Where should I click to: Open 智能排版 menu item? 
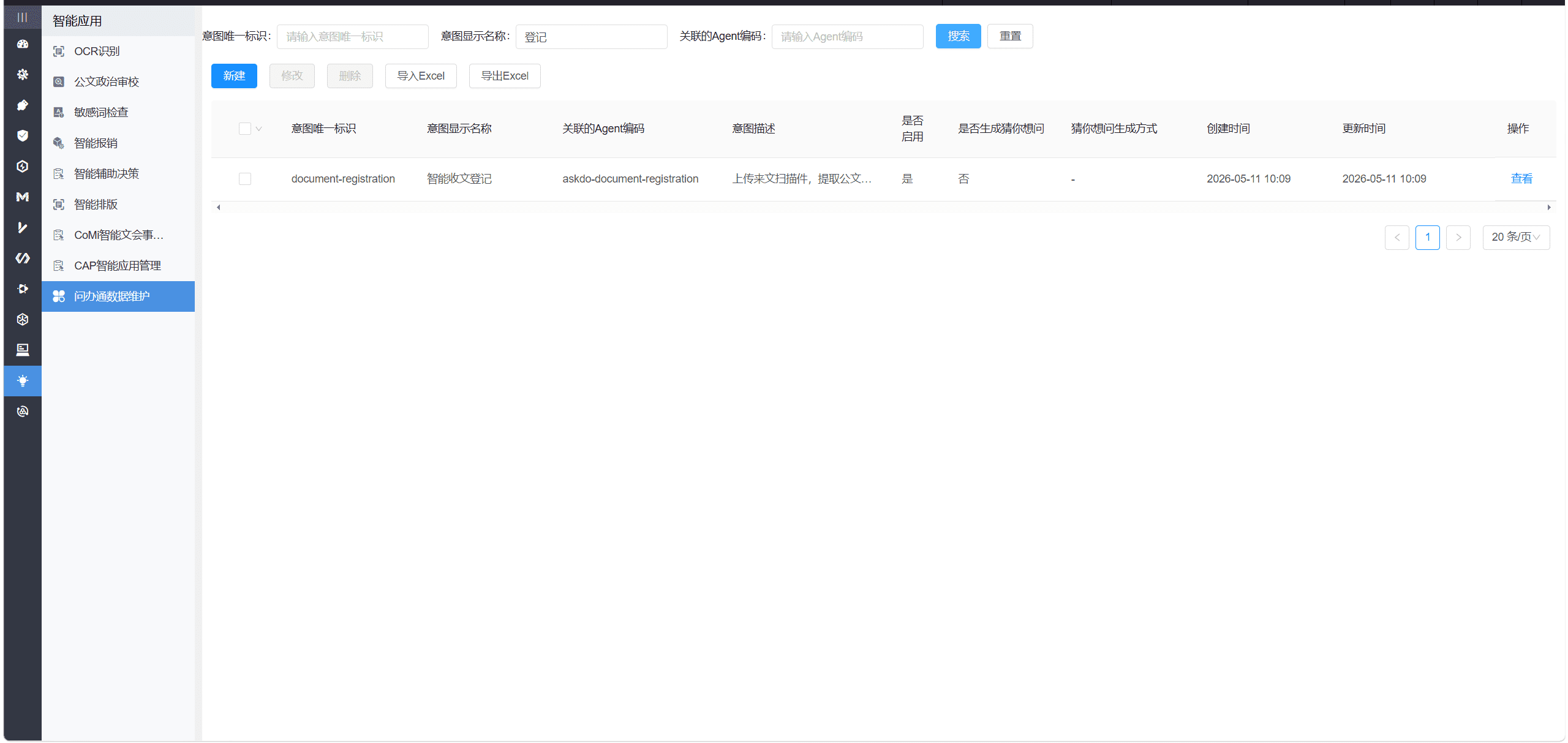coord(118,205)
